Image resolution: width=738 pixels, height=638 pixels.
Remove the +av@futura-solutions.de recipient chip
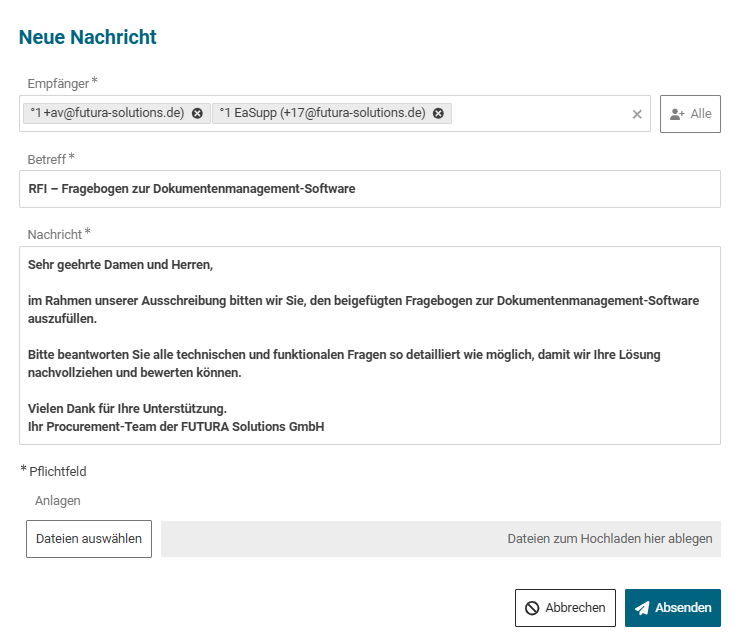pyautogui.click(x=197, y=113)
